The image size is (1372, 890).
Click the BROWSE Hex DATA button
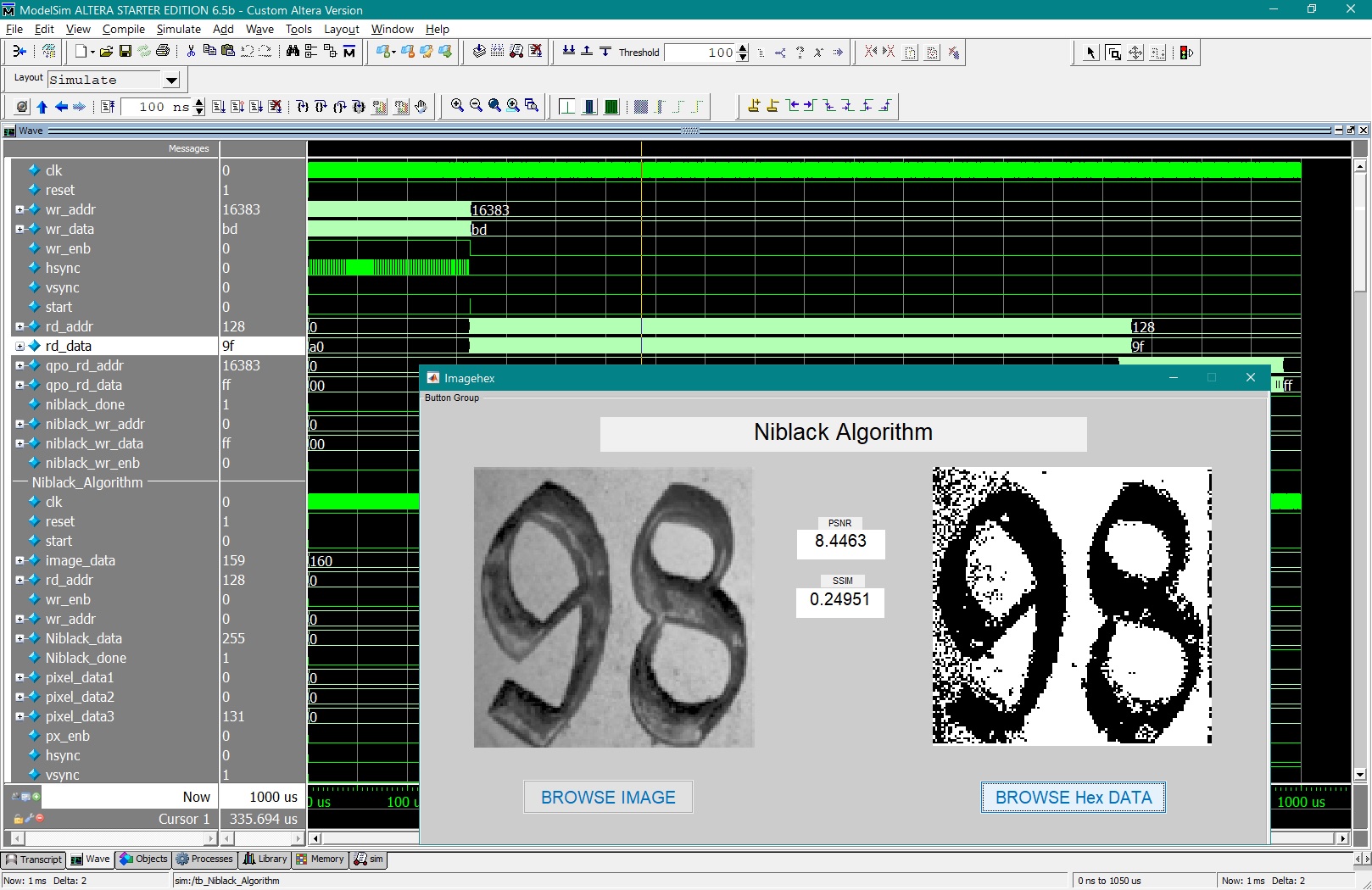1073,798
